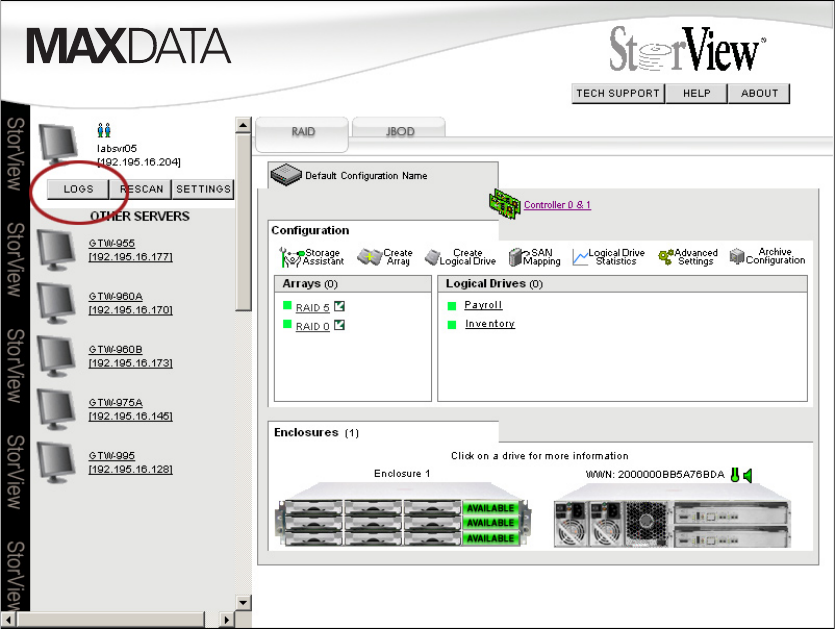Click the middle AVAILABLE drive slot
Image resolution: width=835 pixels, height=629 pixels.
(x=490, y=523)
